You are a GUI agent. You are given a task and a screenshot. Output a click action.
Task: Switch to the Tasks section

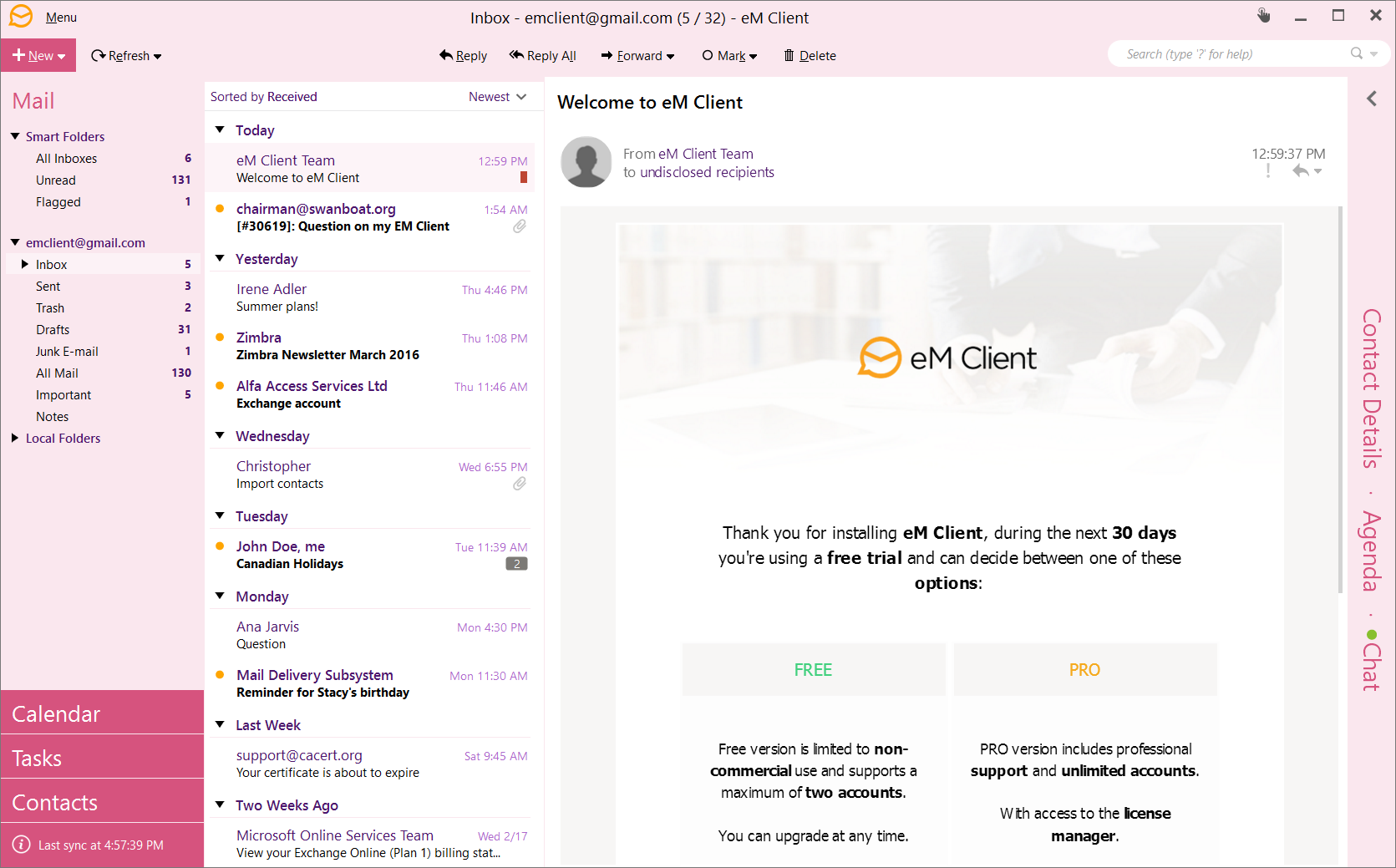[102, 758]
